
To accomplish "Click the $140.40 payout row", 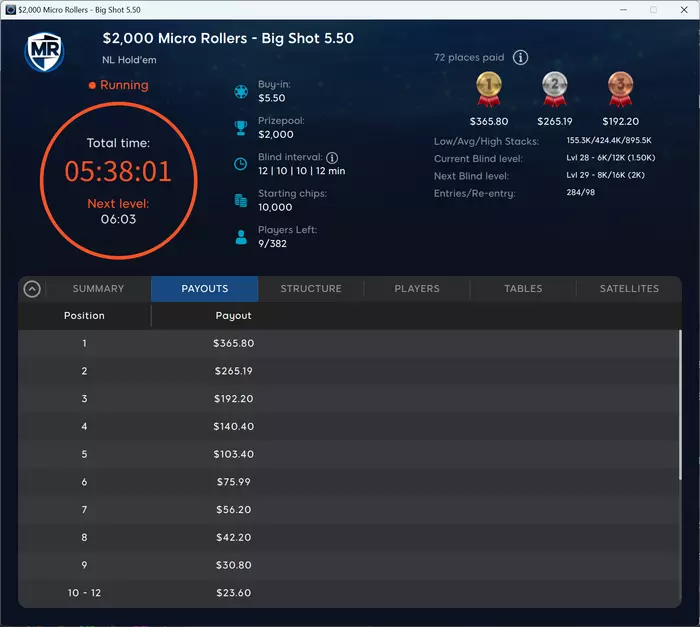I will click(348, 426).
